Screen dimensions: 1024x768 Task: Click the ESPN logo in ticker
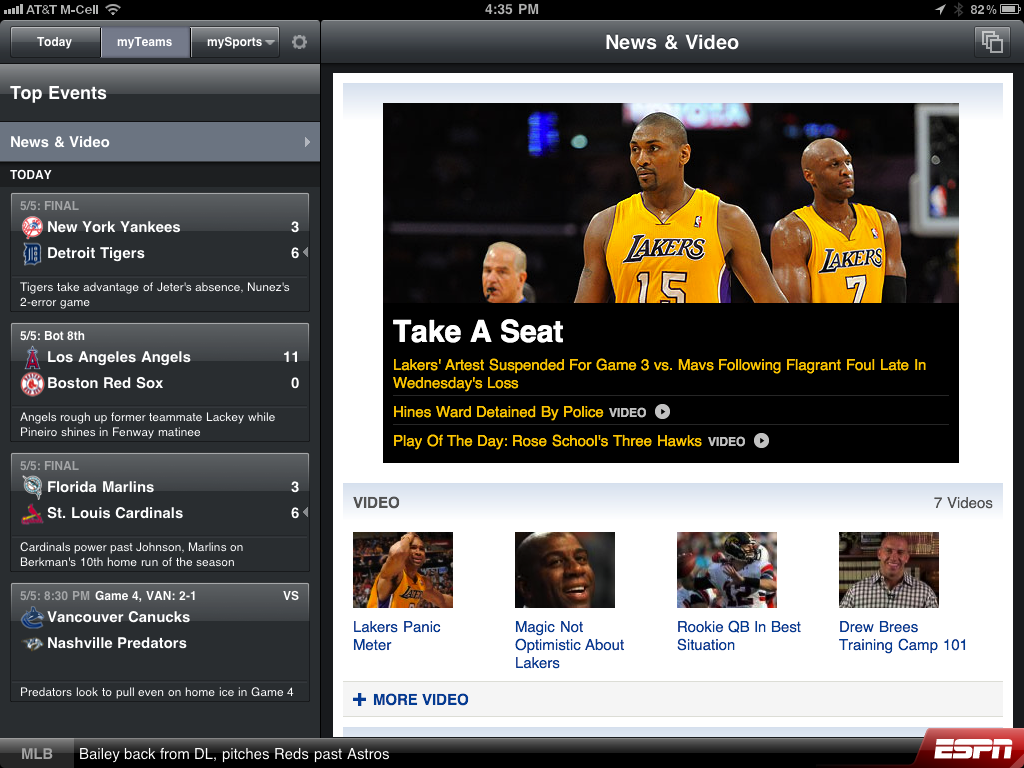(973, 748)
